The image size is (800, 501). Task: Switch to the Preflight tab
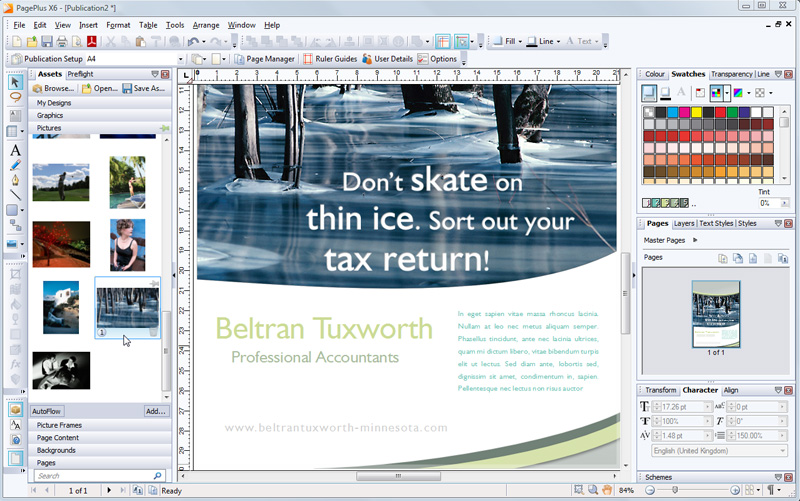(80, 74)
